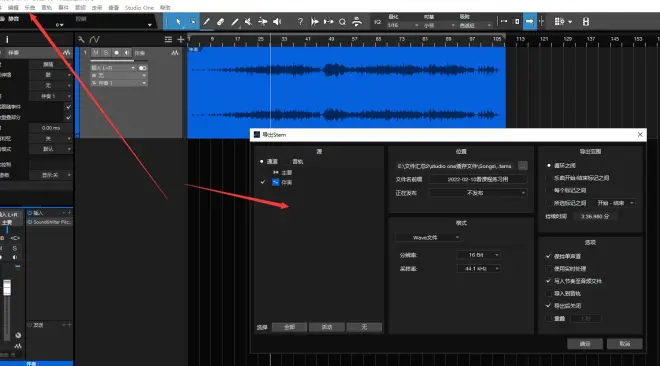Toggle stereo mode switch on track 1
The width and height of the screenshot is (660, 366).
[x=143, y=68]
